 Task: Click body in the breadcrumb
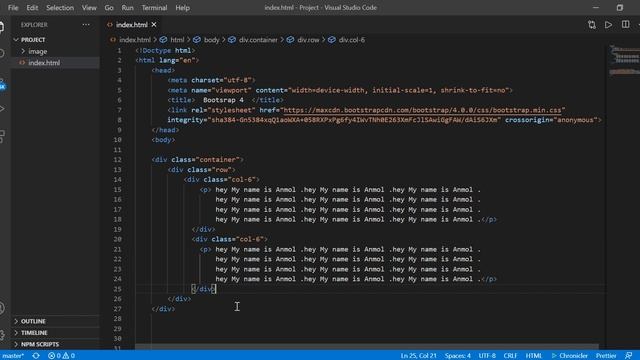point(211,40)
